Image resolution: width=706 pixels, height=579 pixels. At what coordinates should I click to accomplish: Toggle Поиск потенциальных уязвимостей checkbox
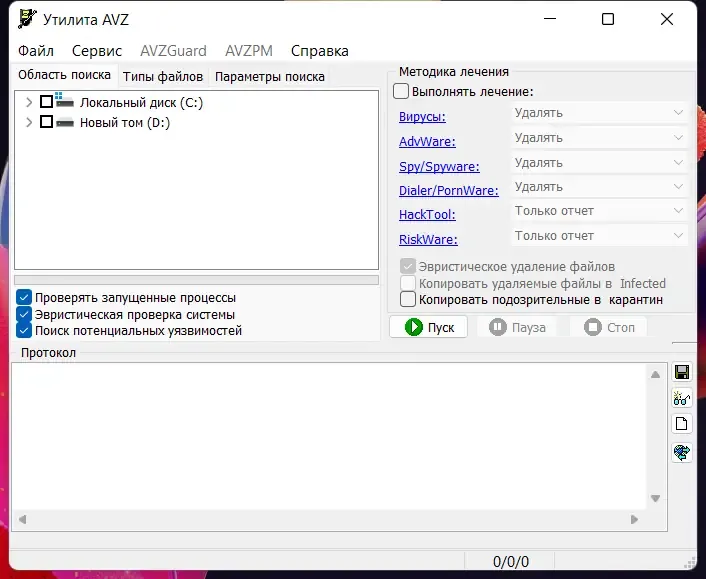24,330
